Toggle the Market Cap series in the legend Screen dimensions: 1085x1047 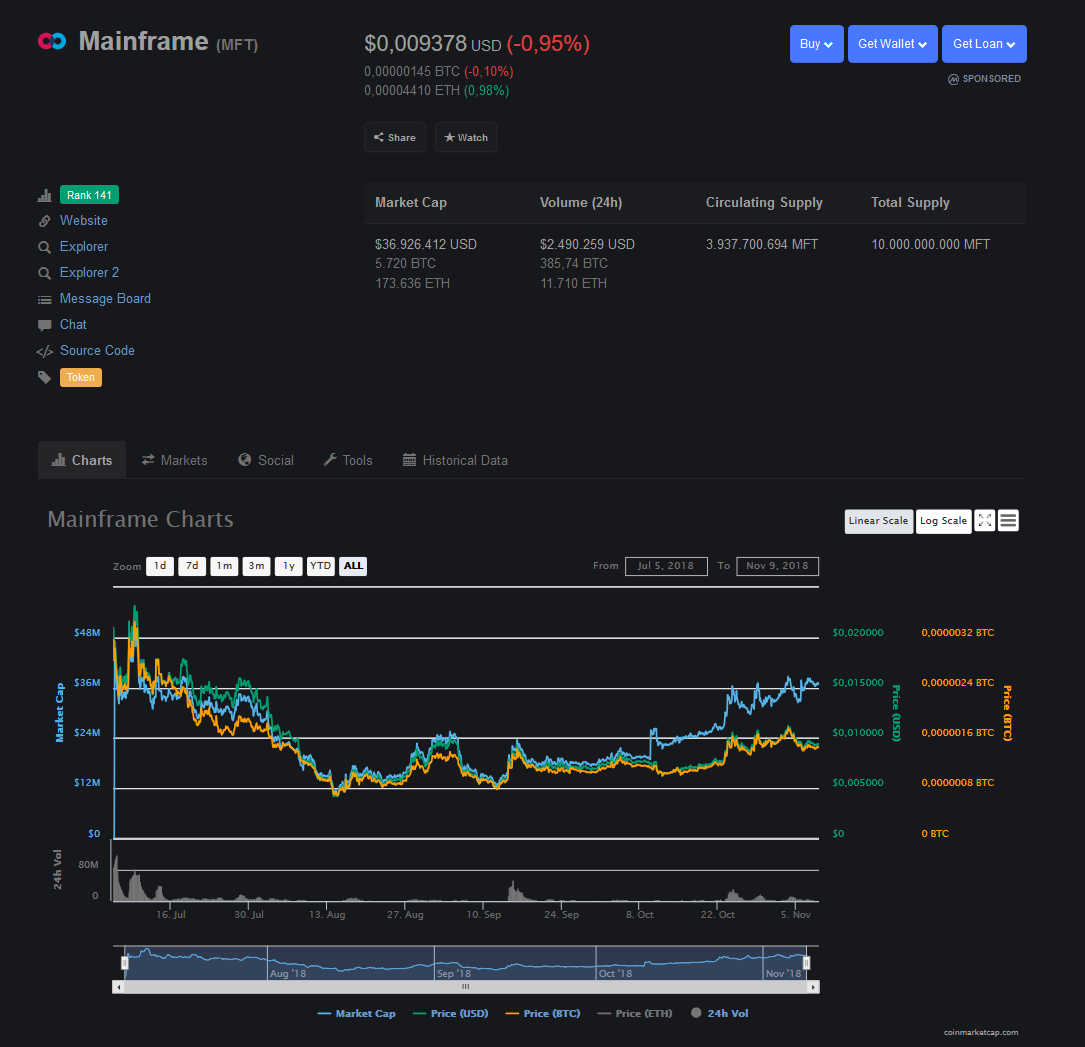356,1013
